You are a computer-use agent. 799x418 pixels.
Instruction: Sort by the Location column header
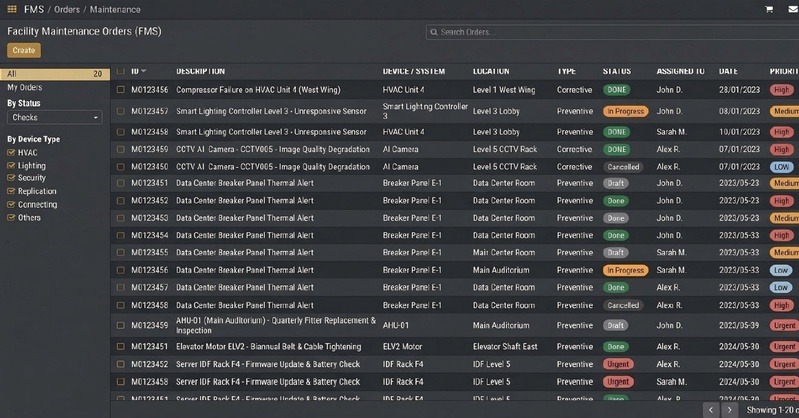pyautogui.click(x=491, y=71)
